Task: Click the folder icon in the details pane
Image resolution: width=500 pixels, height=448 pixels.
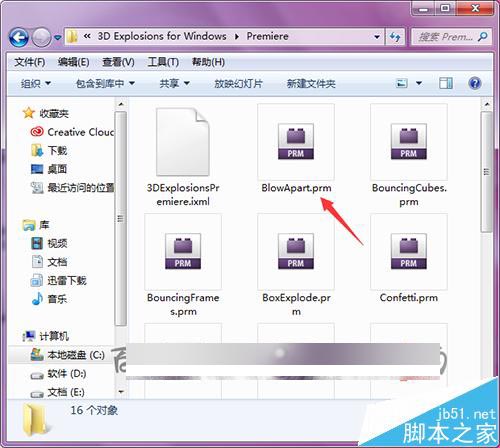Action: tap(36, 420)
